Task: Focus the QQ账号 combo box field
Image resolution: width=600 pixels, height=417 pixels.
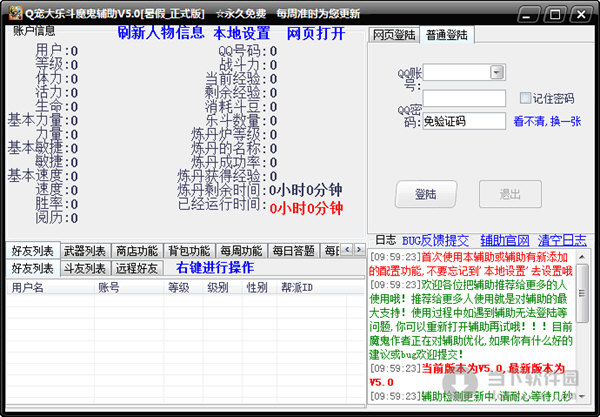Action: tap(464, 72)
